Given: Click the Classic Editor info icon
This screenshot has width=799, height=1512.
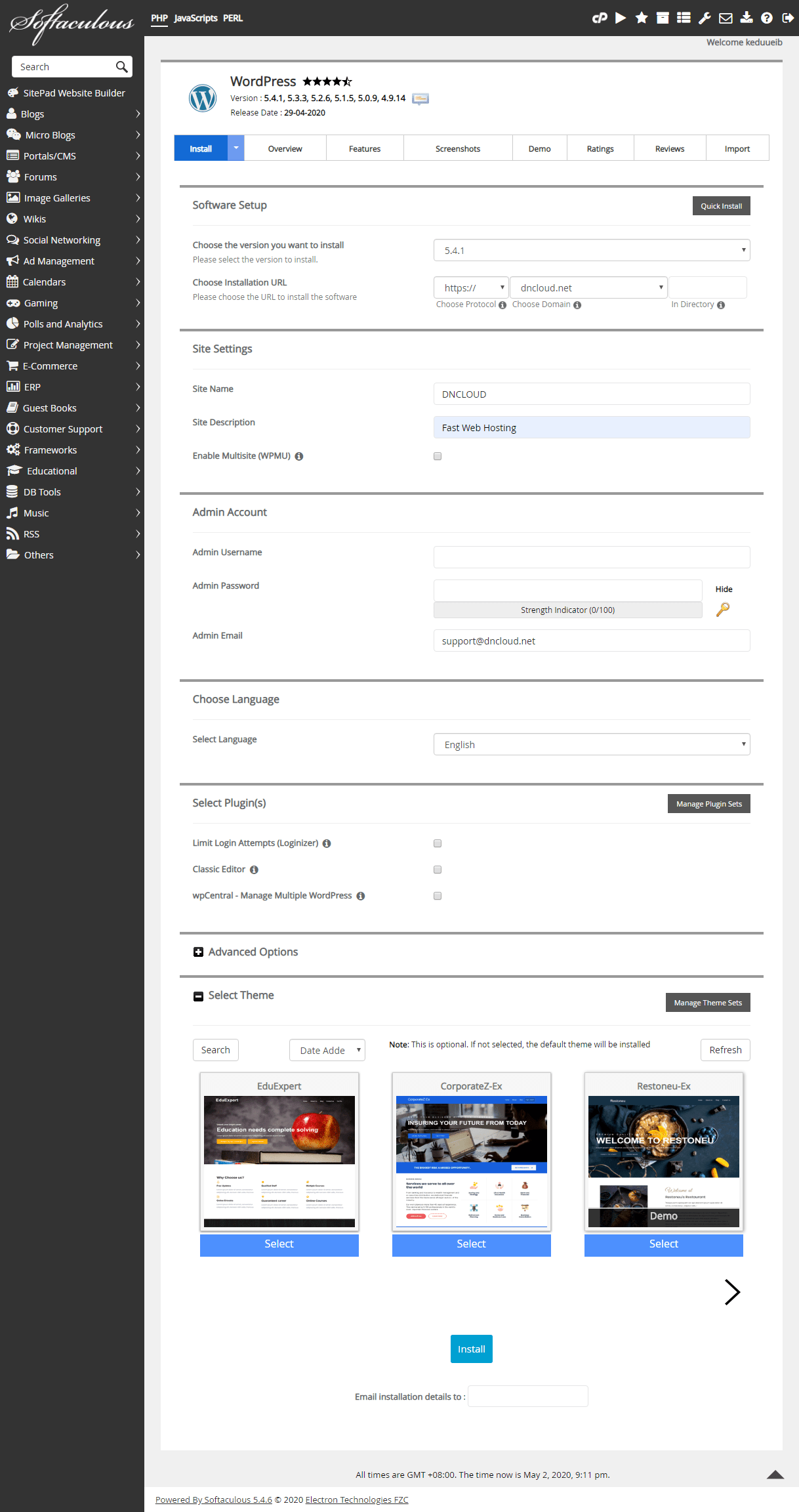Looking at the screenshot, I should [254, 870].
